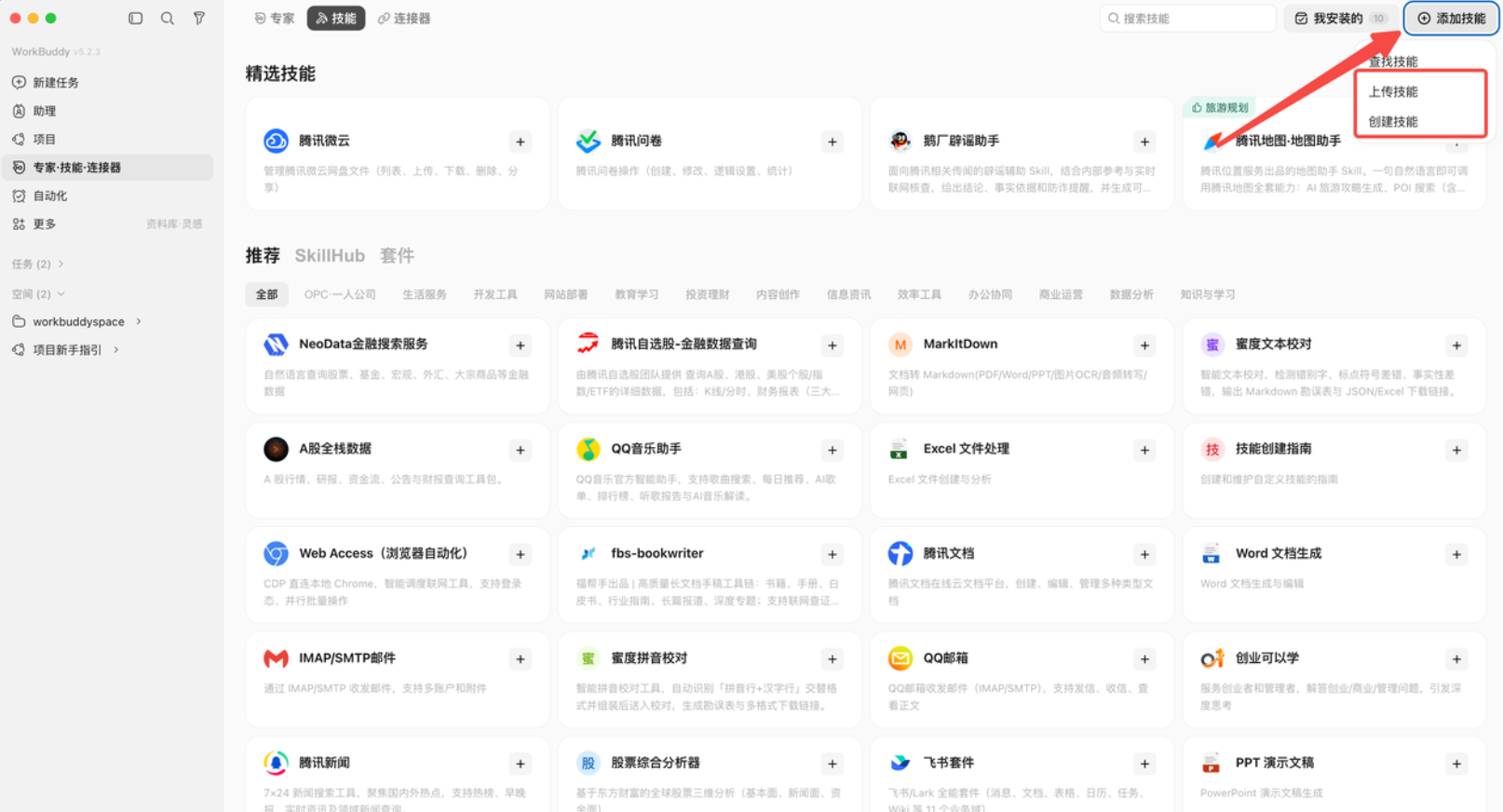Add the 腾讯微云 skill with plus
The height and width of the screenshot is (812, 1503).
(521, 142)
